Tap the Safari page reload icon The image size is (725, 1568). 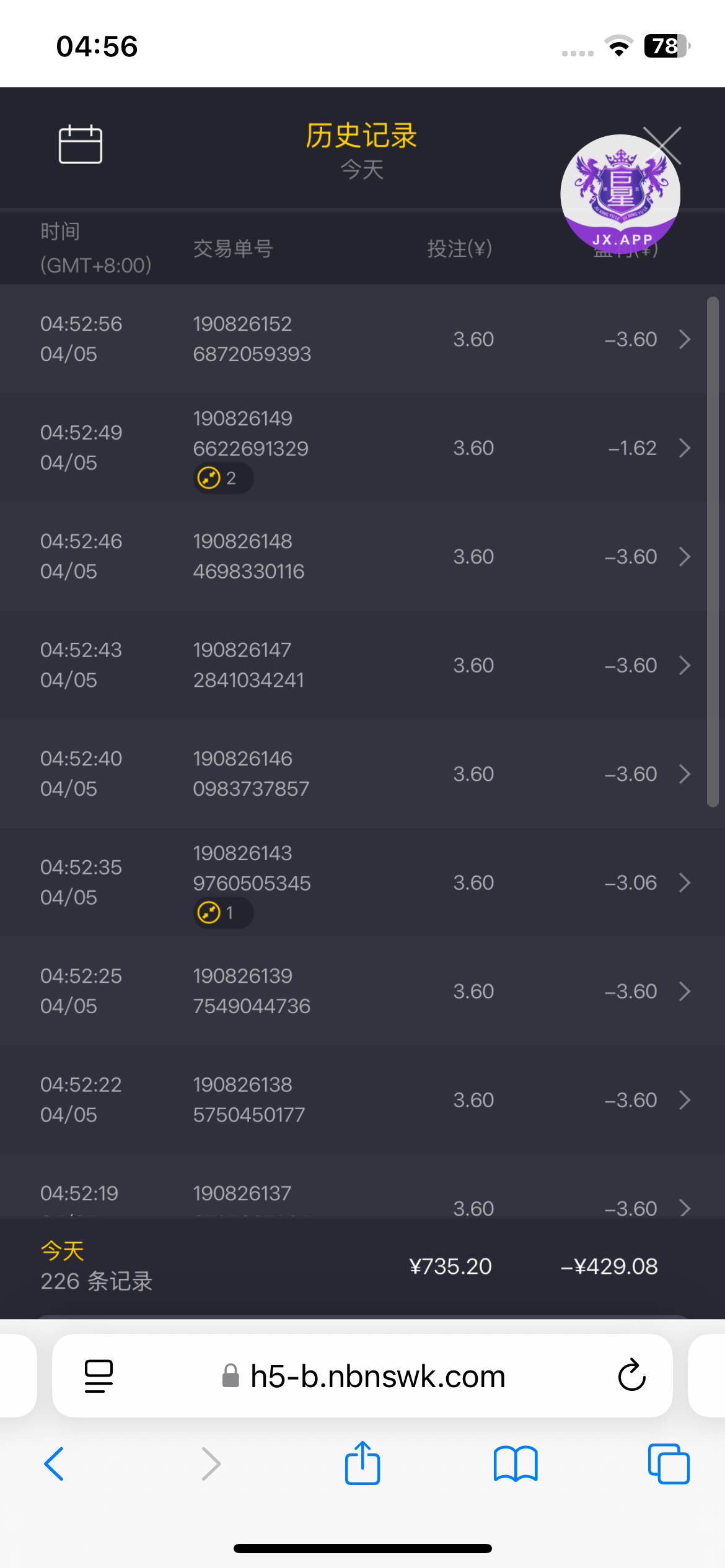pos(631,1375)
